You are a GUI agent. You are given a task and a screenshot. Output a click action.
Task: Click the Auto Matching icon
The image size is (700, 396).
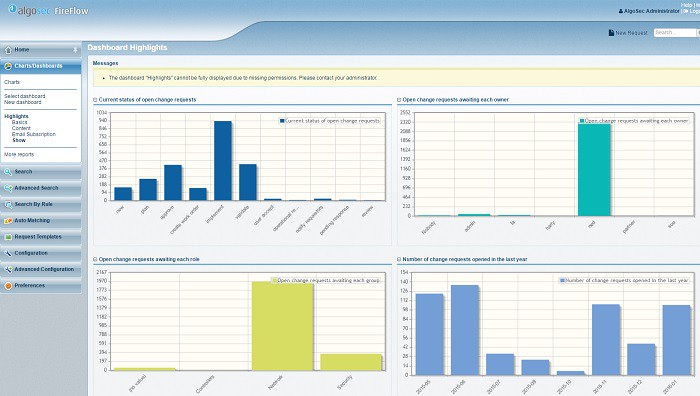point(8,221)
